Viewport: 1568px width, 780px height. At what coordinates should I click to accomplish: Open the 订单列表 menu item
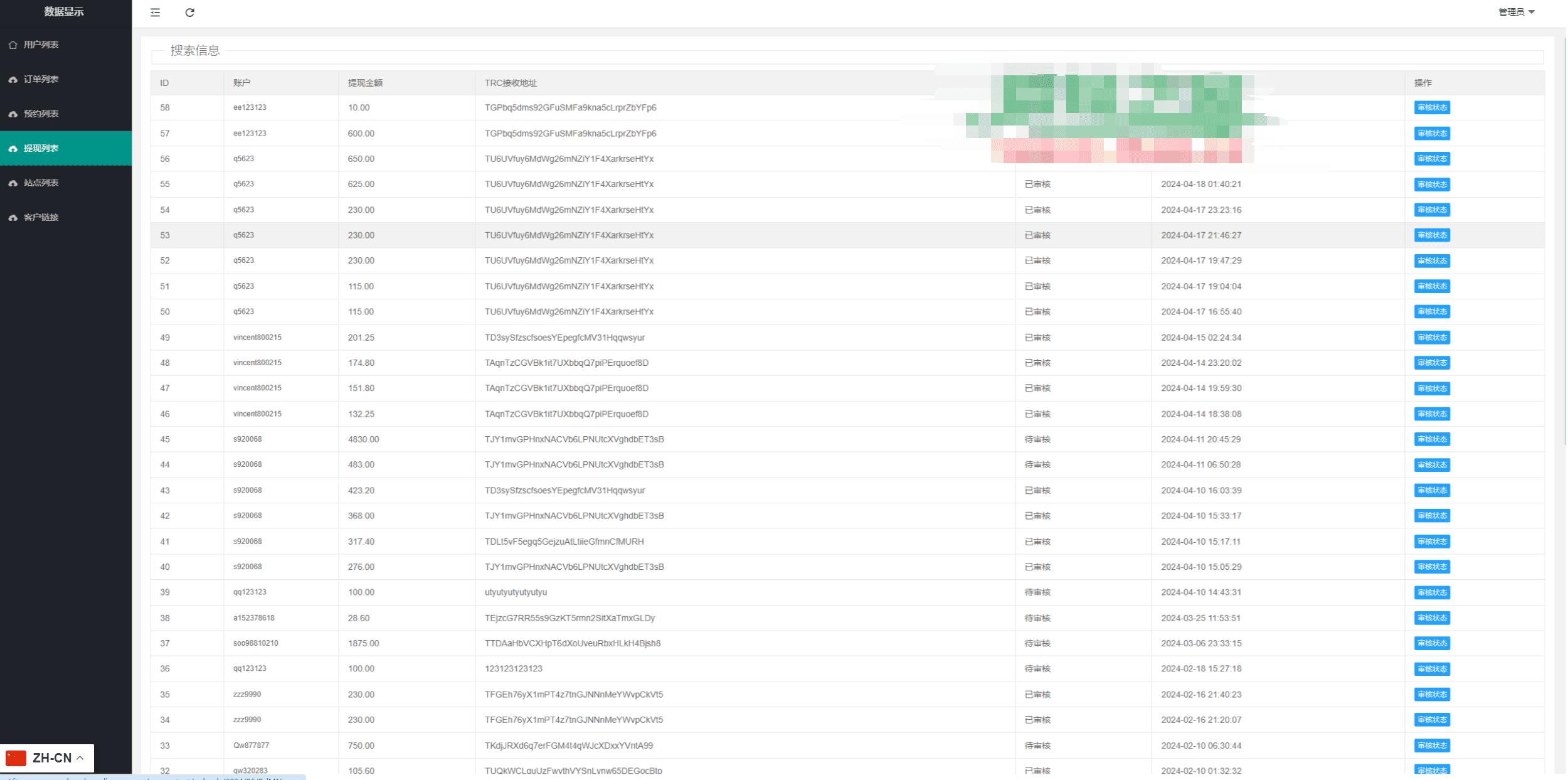coord(41,79)
